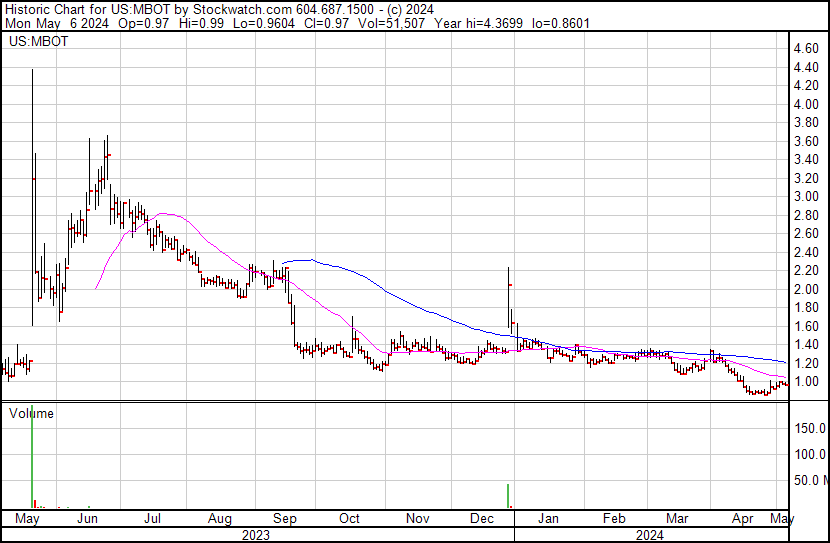Viewport: 830px width, 543px height.
Task: Click the 2023 year label
Action: tap(257, 535)
